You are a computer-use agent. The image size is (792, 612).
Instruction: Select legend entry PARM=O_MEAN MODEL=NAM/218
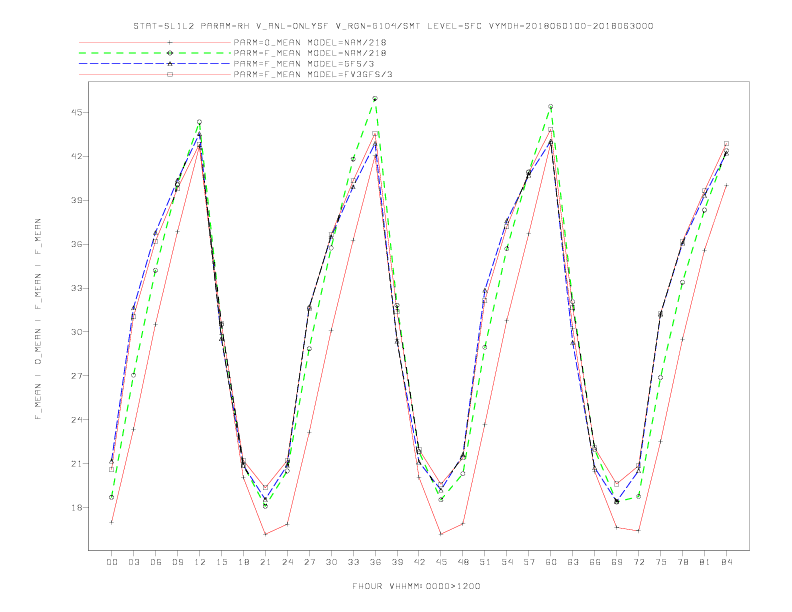[310, 42]
